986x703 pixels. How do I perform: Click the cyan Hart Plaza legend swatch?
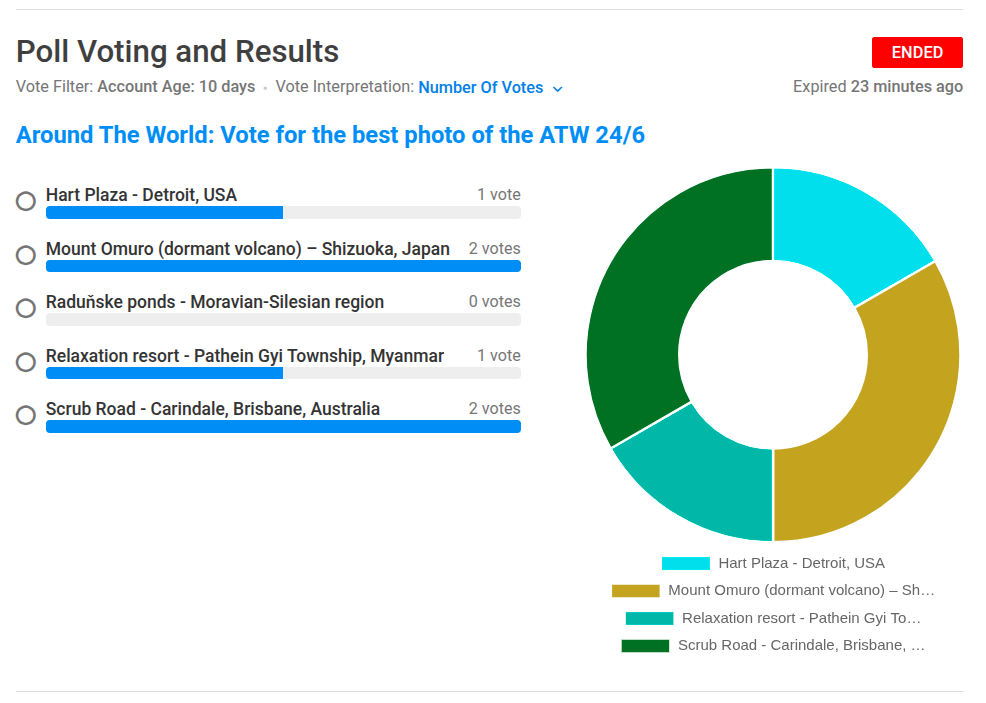click(685, 564)
